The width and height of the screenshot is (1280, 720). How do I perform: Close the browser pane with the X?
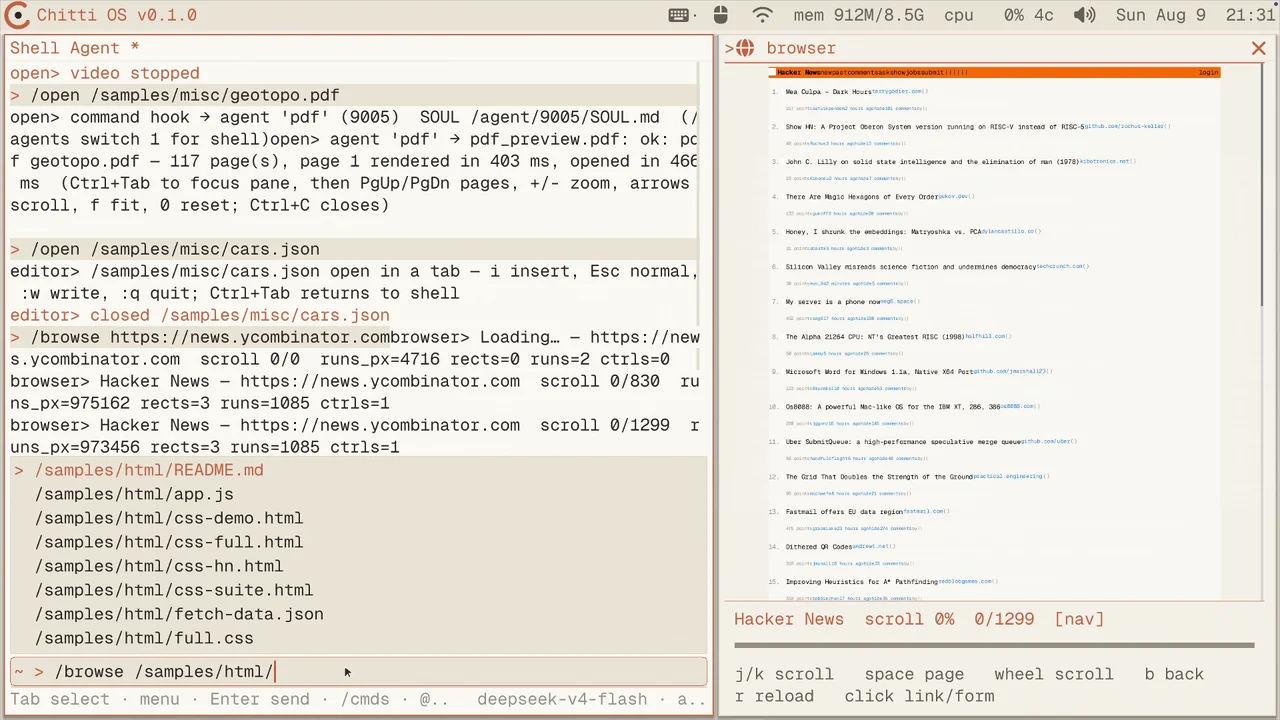[1258, 48]
